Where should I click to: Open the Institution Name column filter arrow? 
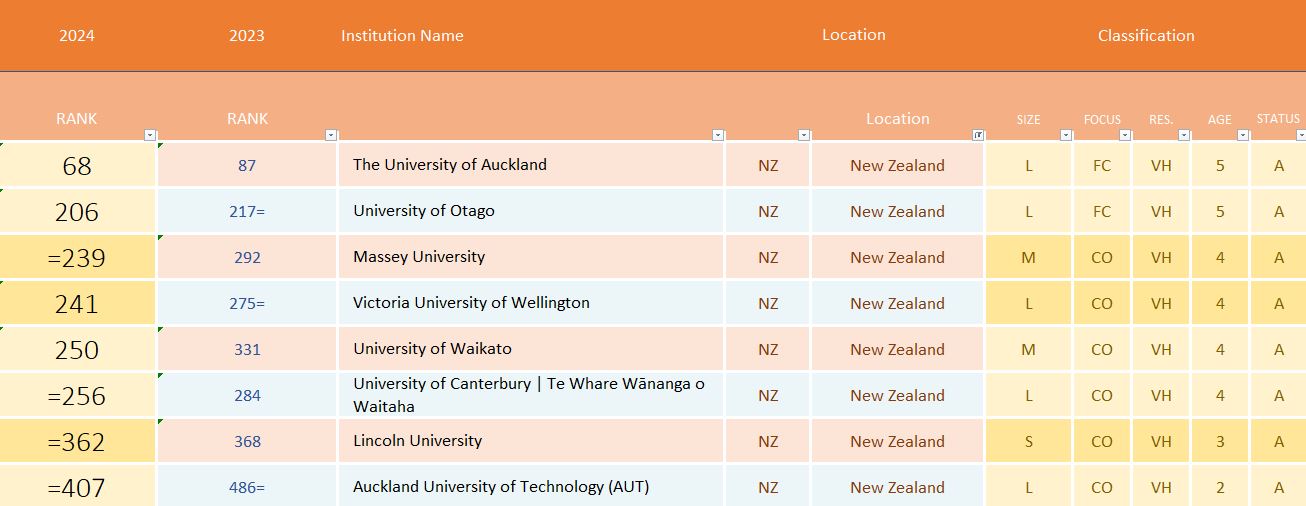(x=718, y=135)
